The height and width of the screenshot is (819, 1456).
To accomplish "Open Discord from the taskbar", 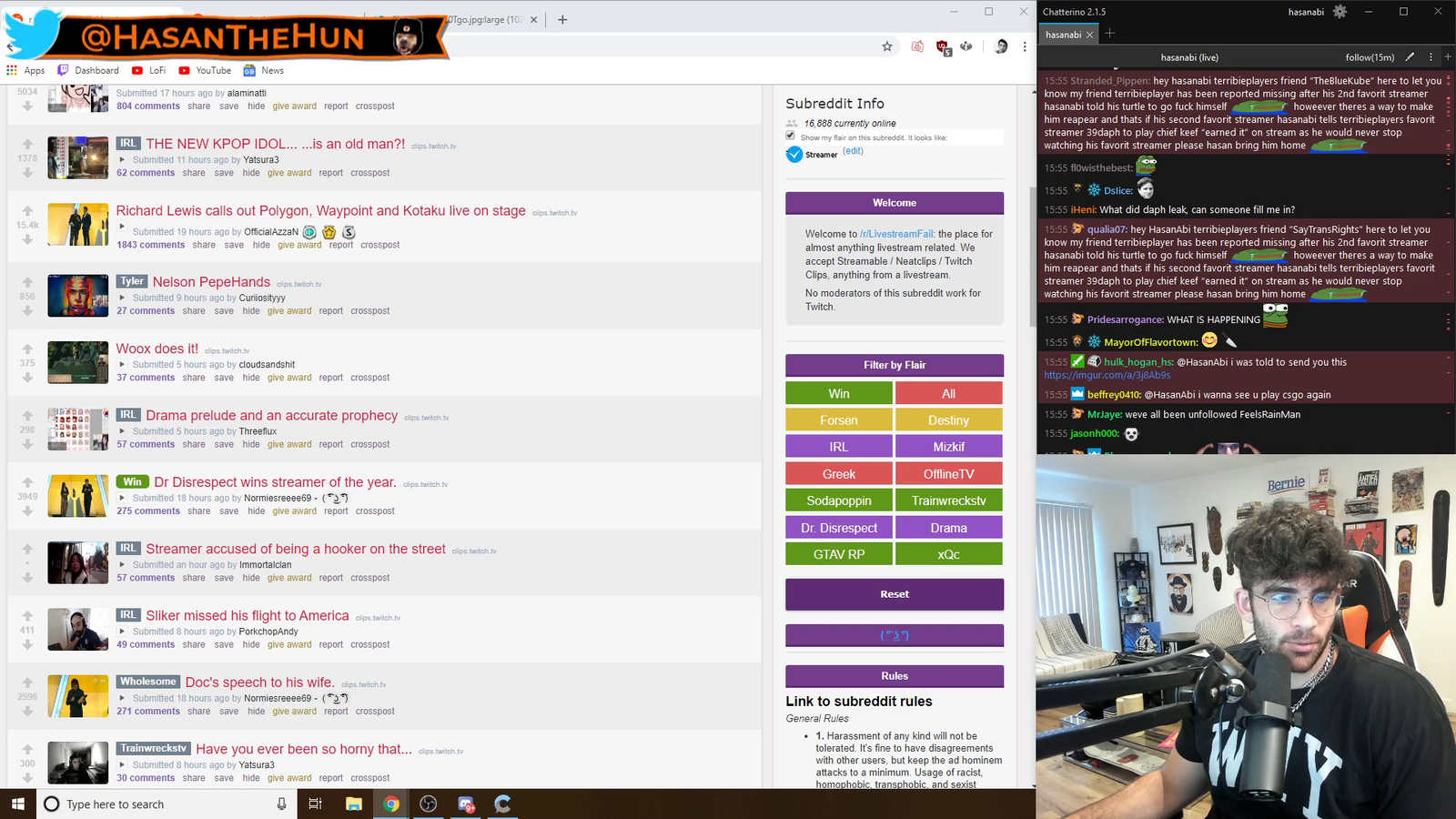I will coord(466,804).
